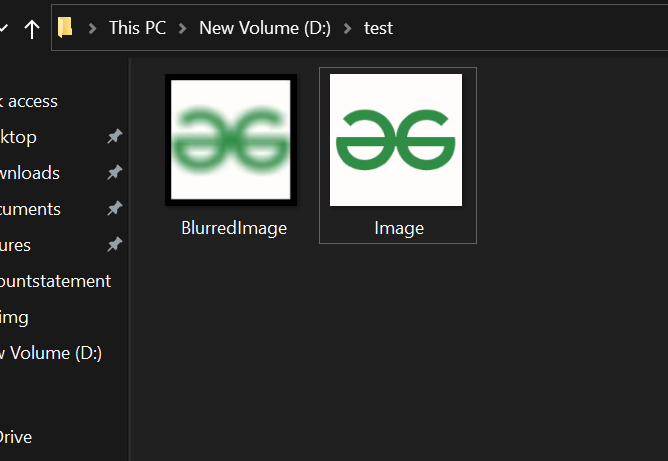Image resolution: width=668 pixels, height=461 pixels.
Task: Select the Image file thumbnail
Action: point(396,140)
